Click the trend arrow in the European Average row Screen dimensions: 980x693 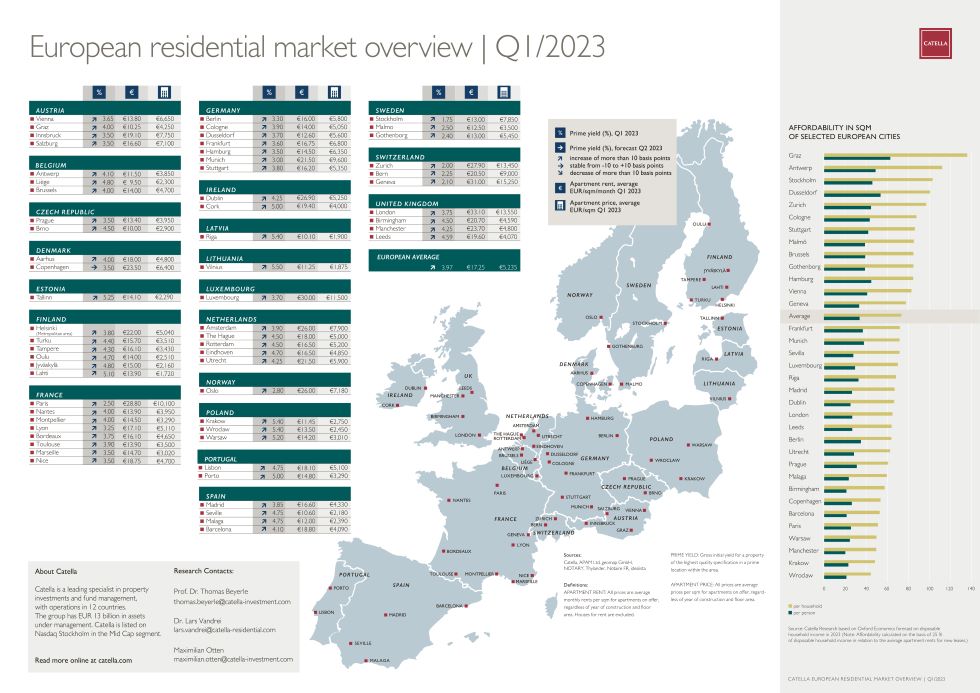[432, 268]
